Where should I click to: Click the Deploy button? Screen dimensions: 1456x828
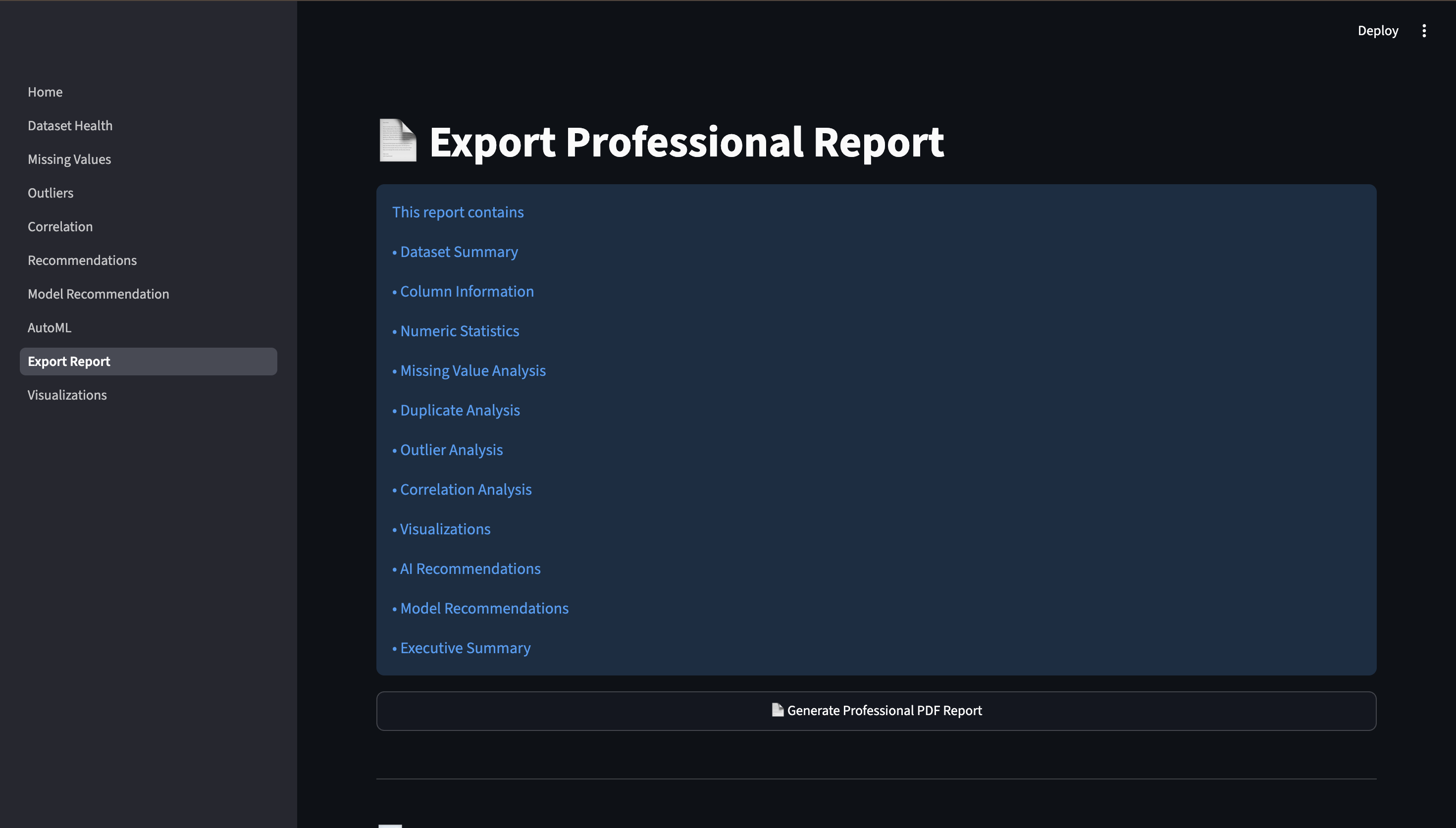[1378, 31]
